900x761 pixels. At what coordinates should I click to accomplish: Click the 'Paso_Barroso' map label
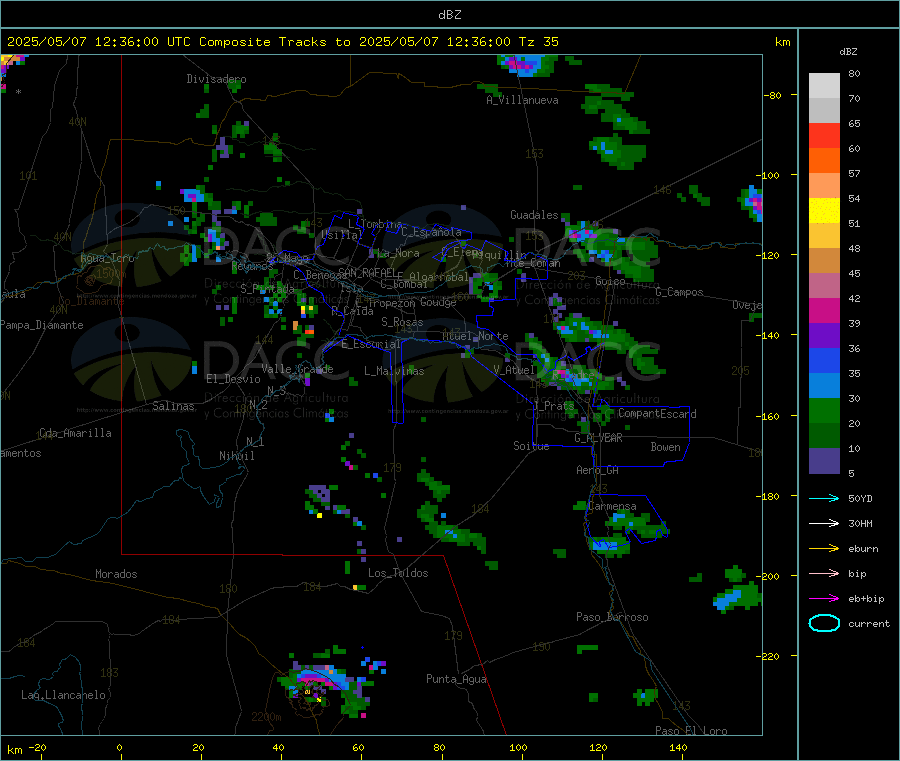[x=612, y=617]
